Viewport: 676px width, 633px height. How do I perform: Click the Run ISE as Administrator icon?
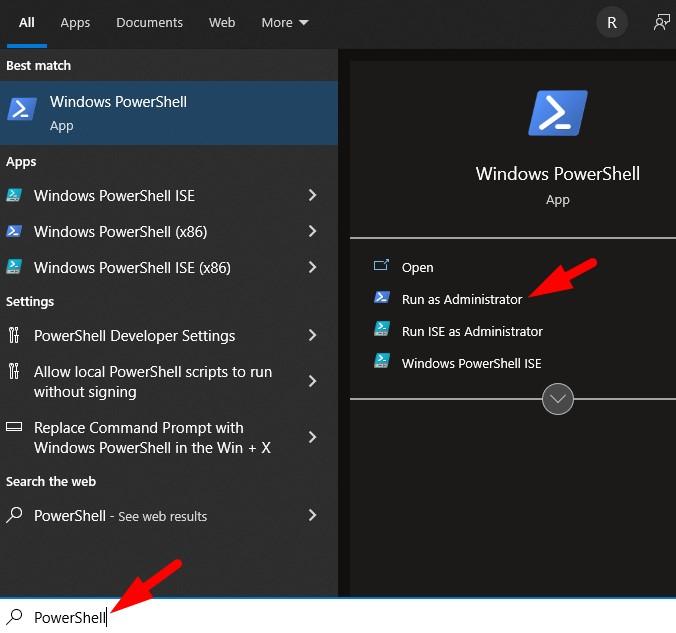(x=382, y=329)
